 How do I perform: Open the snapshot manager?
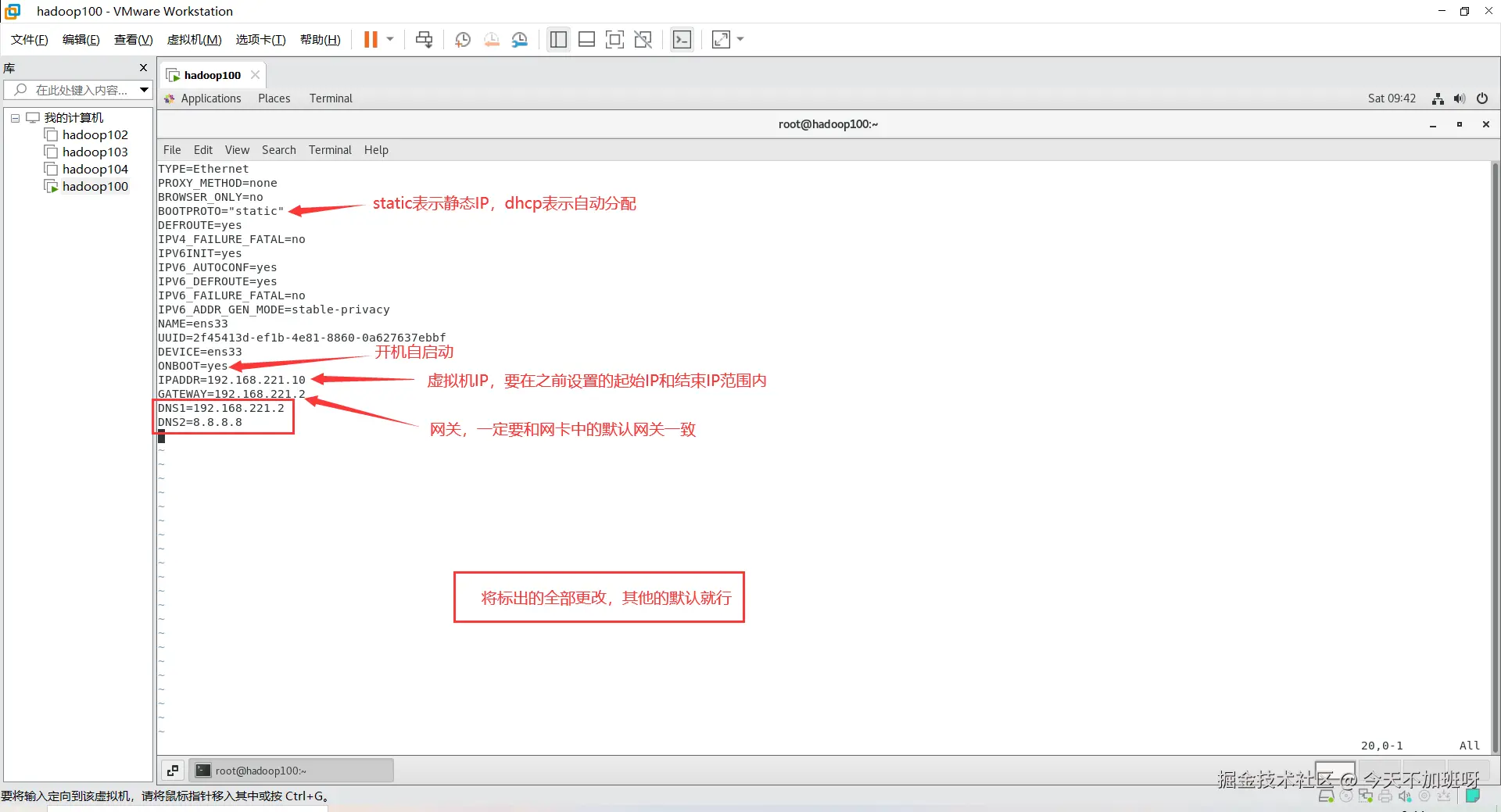pyautogui.click(x=520, y=40)
